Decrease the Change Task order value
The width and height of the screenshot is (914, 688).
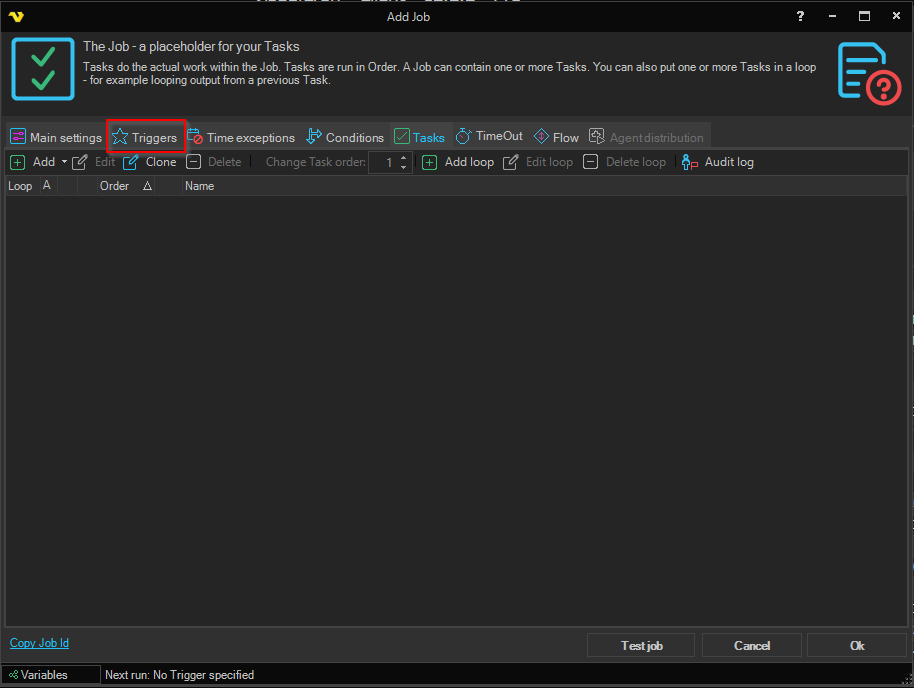coord(404,167)
